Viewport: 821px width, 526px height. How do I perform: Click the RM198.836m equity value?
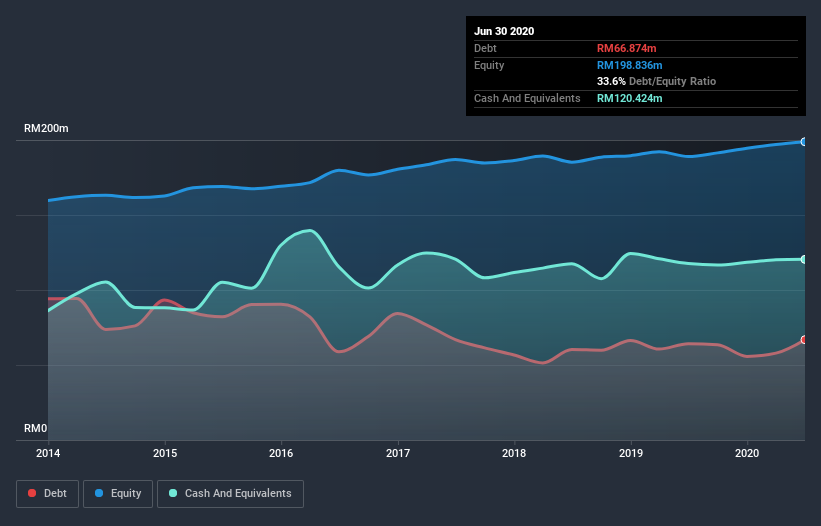coord(630,65)
